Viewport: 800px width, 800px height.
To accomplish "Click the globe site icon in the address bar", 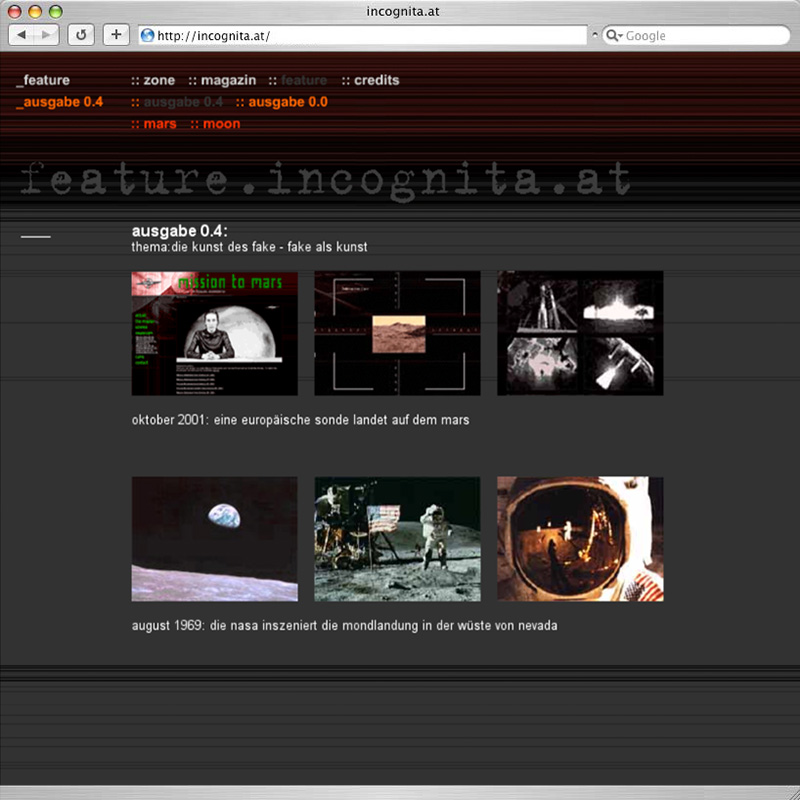I will point(147,35).
